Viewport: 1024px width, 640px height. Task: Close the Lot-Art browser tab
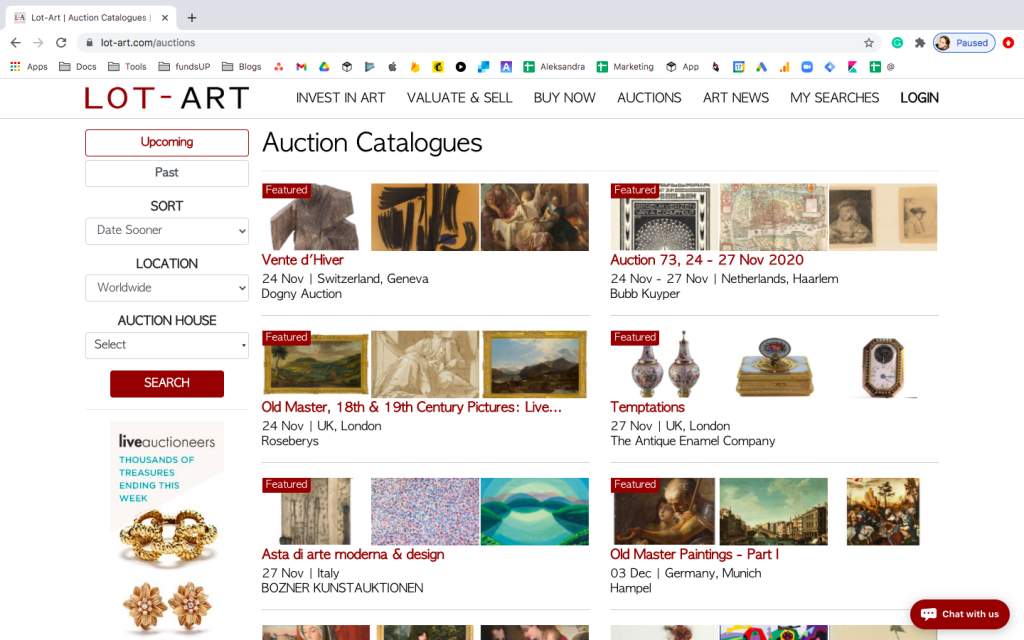[165, 18]
